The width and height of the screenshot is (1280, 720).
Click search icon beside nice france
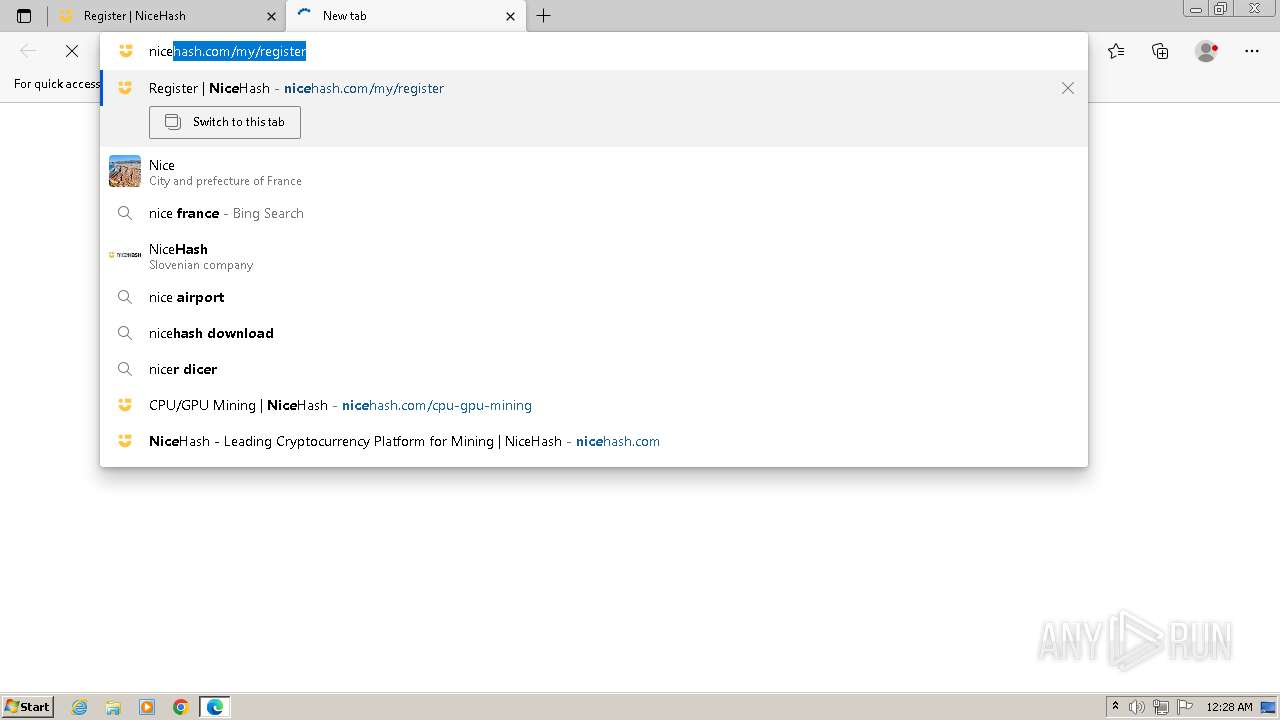click(x=125, y=213)
